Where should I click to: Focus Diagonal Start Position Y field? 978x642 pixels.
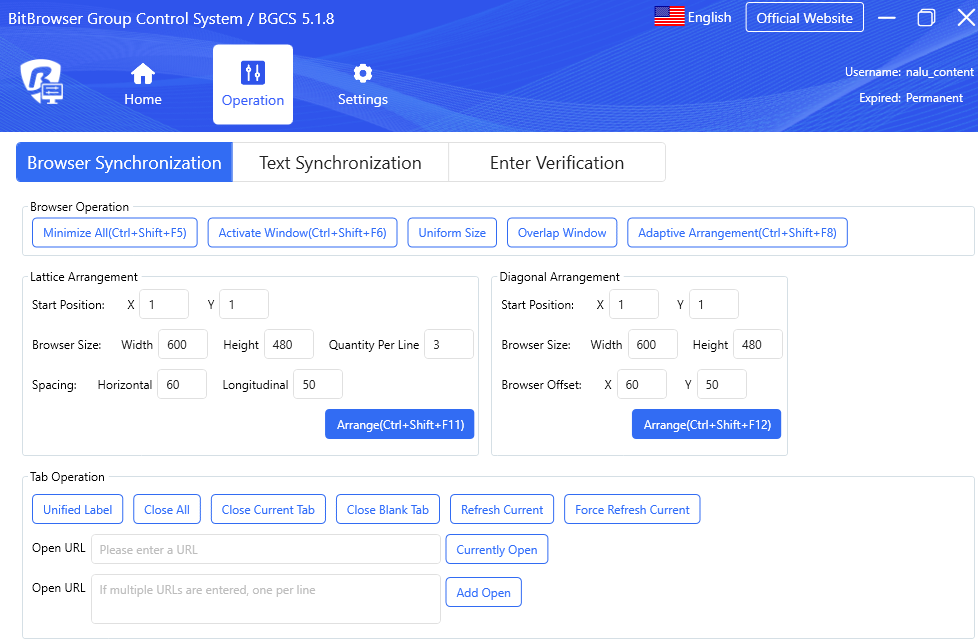pos(714,304)
